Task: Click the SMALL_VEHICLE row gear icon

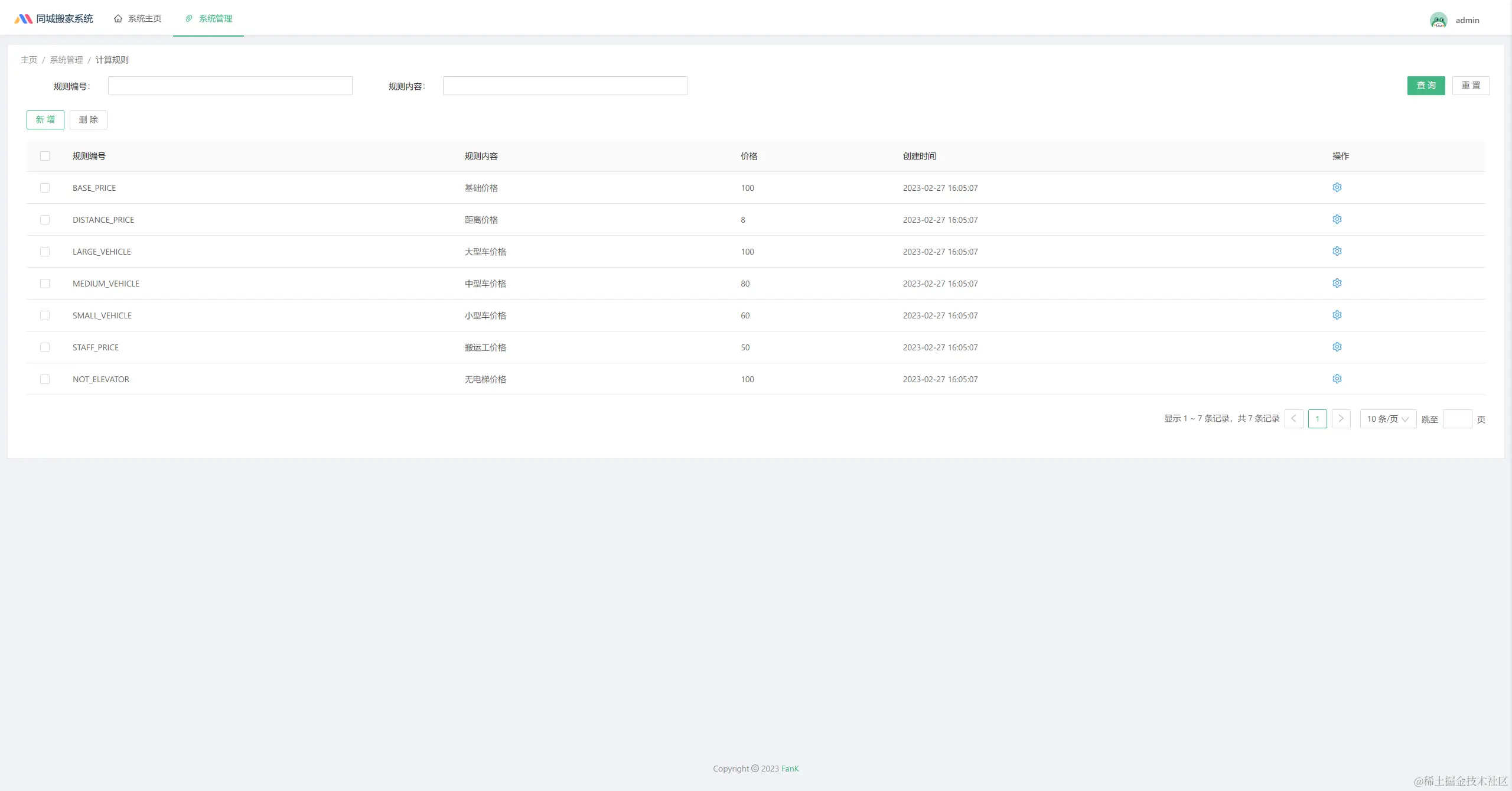Action: [x=1337, y=315]
